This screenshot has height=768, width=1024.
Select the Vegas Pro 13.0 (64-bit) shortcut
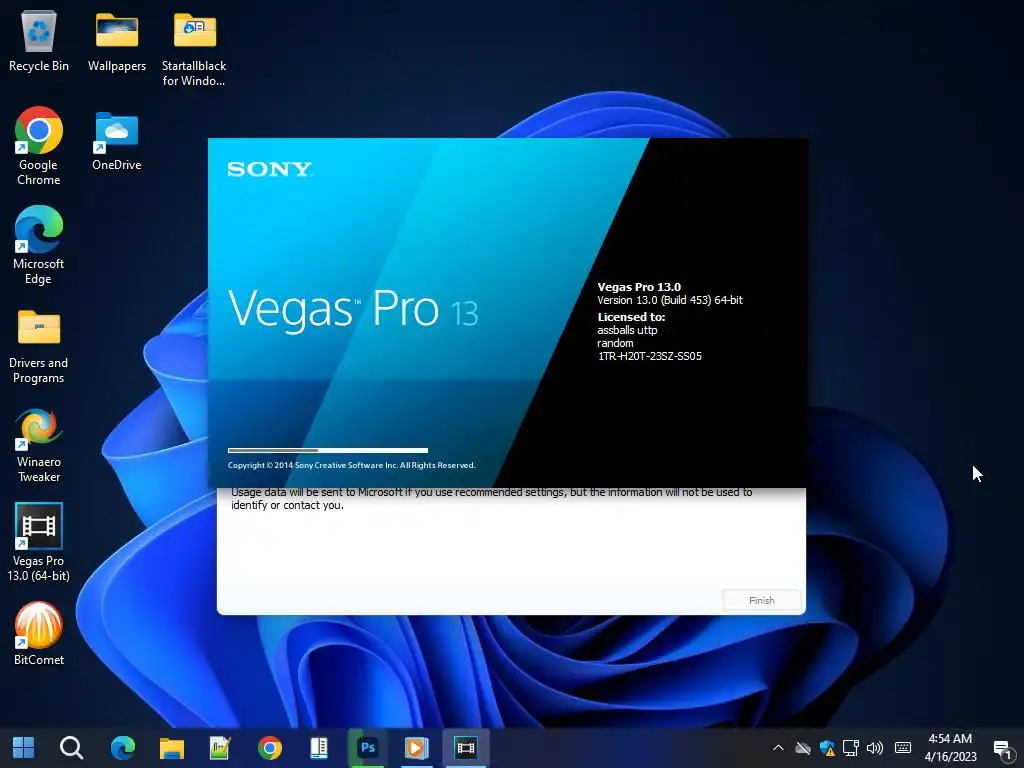[39, 543]
